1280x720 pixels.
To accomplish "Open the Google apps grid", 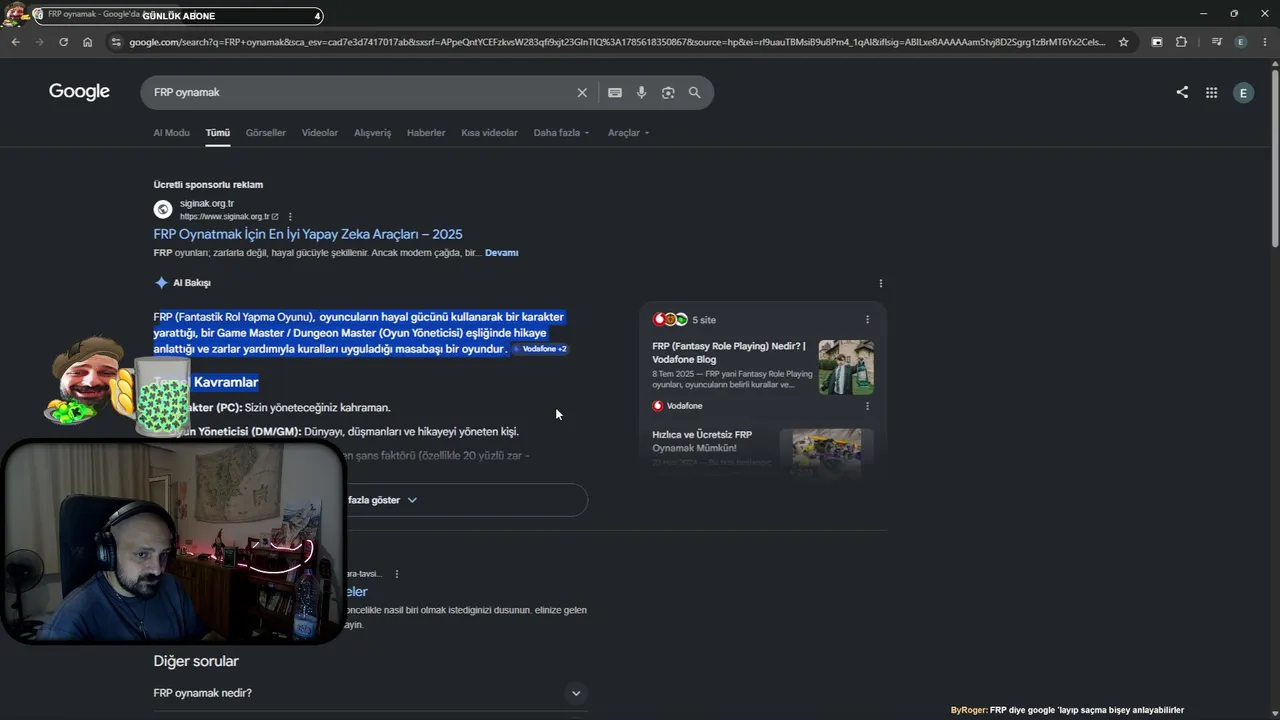I will click(x=1211, y=92).
